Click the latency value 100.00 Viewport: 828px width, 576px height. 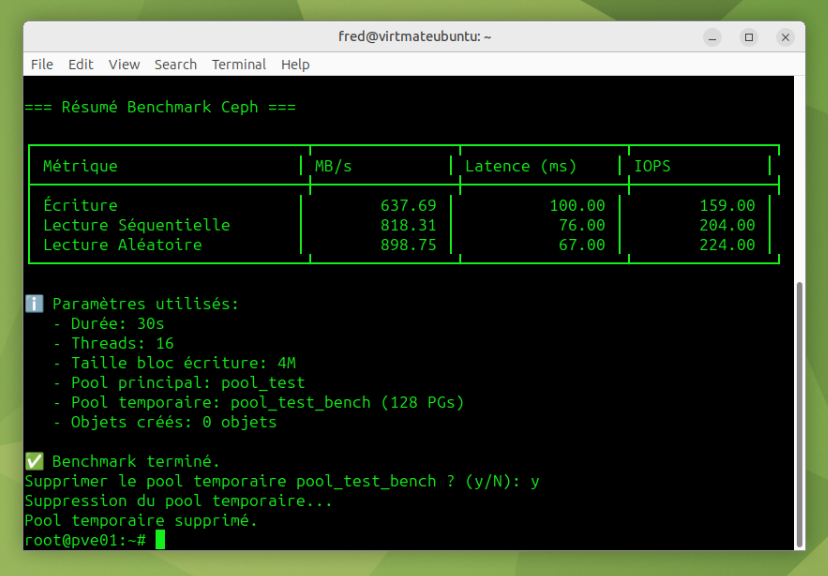[x=577, y=205]
